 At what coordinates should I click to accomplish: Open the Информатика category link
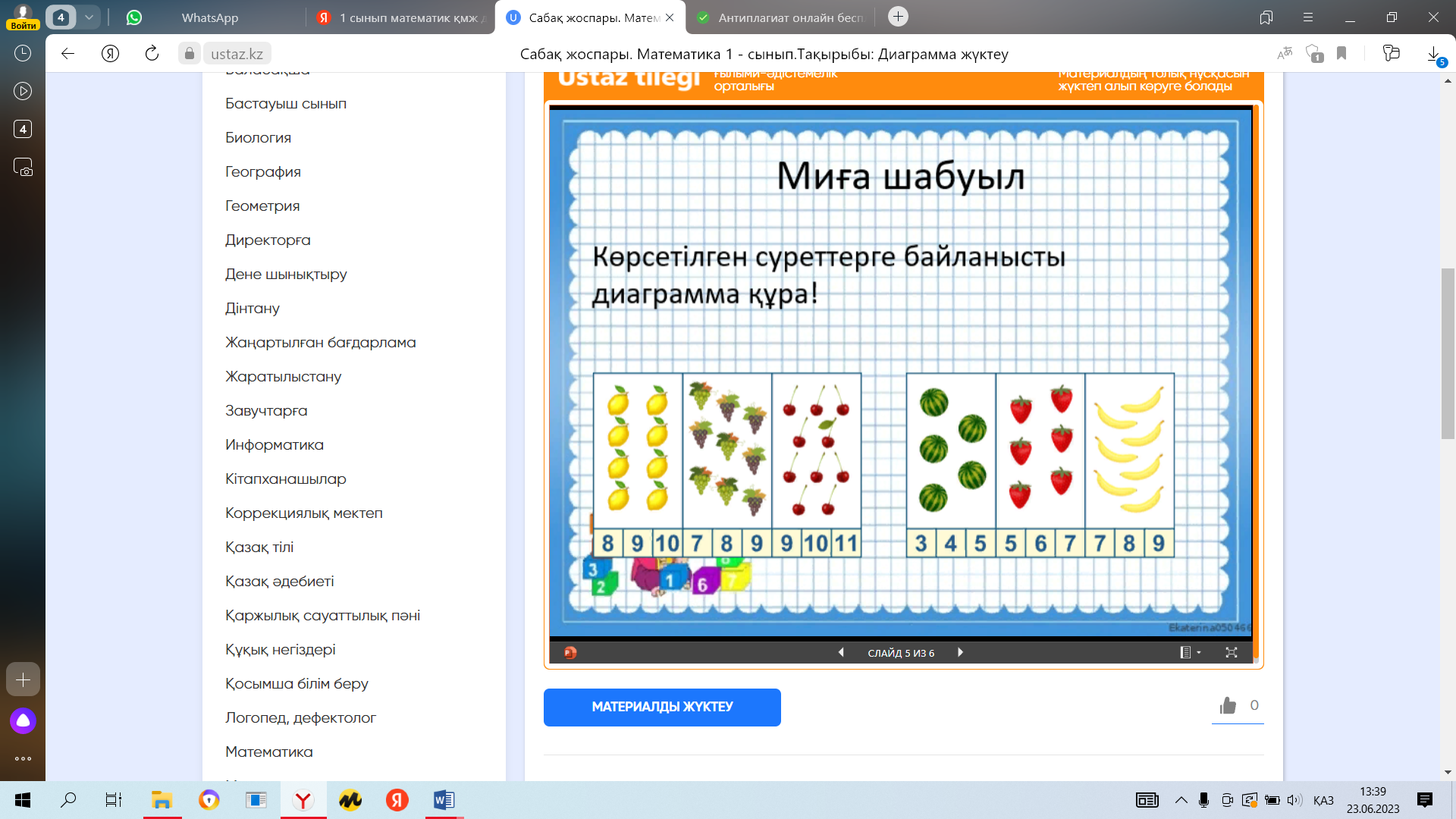pos(274,444)
